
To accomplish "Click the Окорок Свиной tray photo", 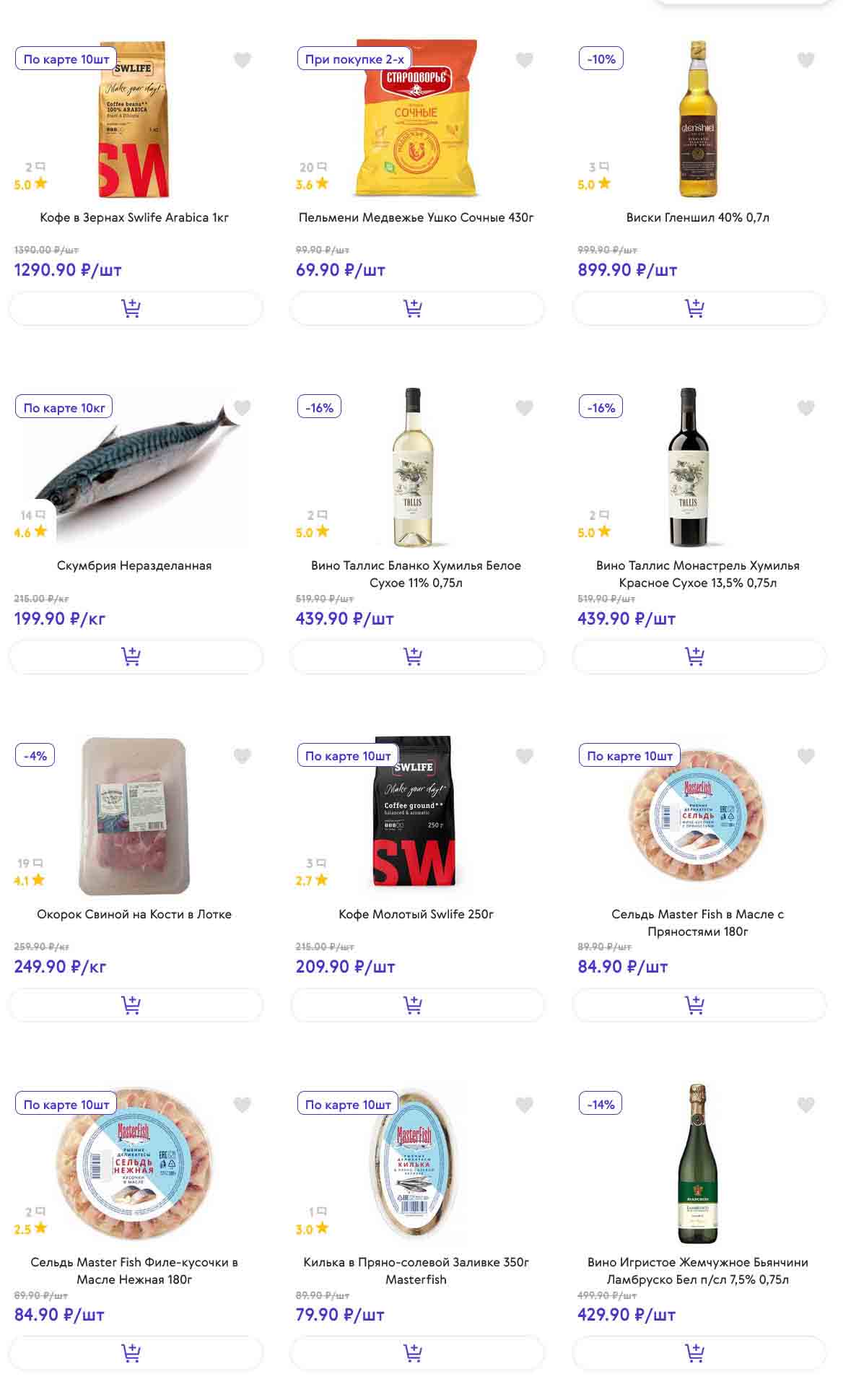I will (x=135, y=815).
